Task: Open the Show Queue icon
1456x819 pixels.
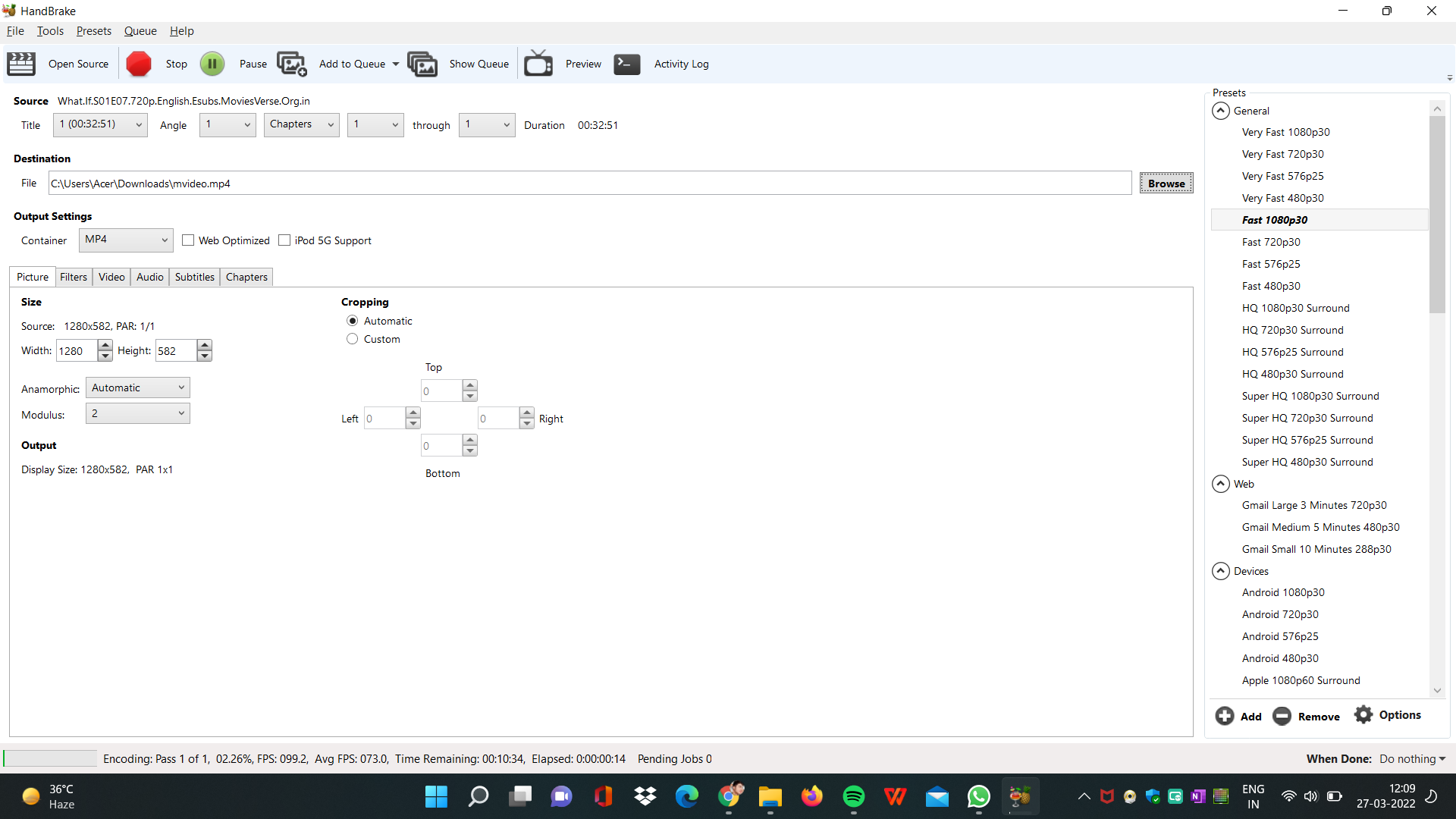Action: (x=422, y=64)
